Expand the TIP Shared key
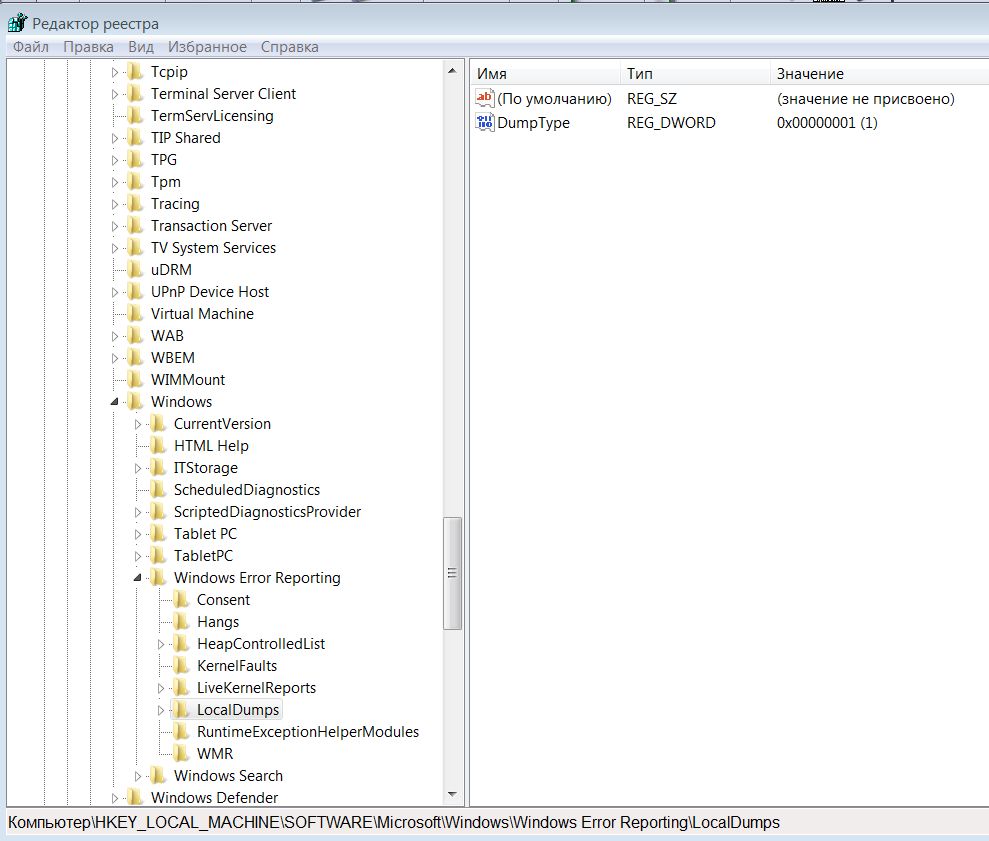 [x=115, y=139]
